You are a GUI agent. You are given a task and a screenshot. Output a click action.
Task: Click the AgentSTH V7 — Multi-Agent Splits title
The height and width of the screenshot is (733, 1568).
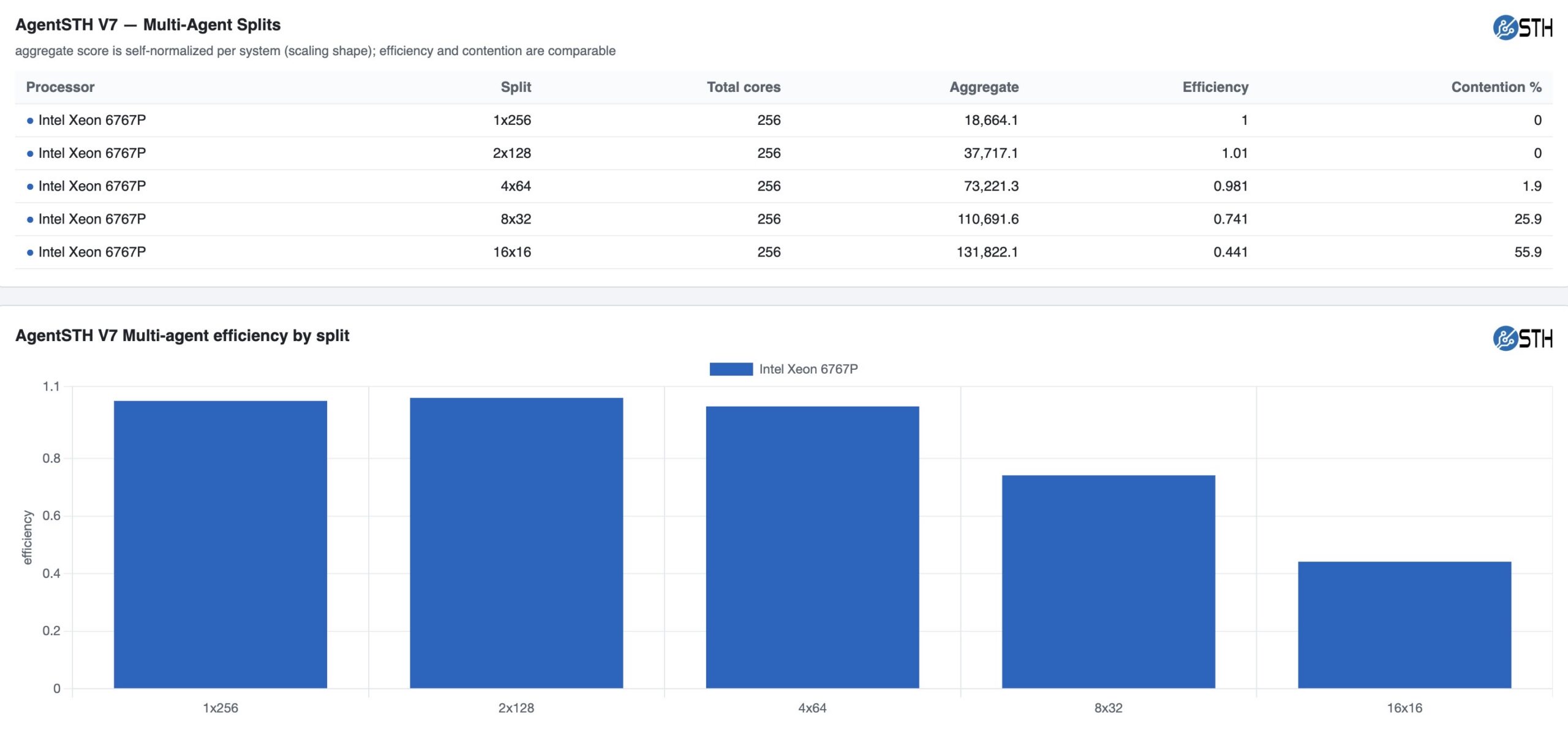[x=148, y=25]
